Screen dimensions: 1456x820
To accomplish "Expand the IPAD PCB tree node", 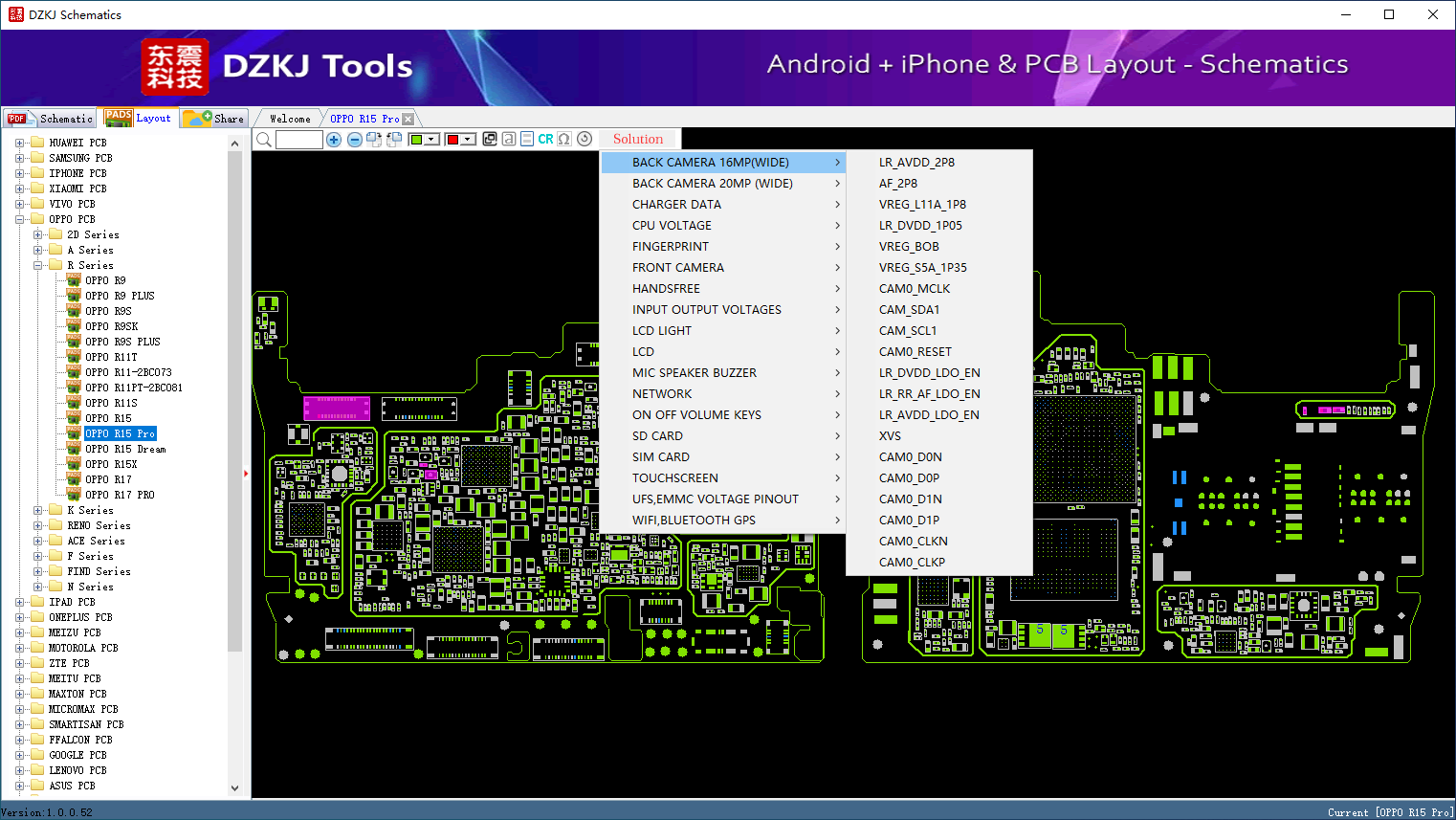I will pyautogui.click(x=19, y=602).
